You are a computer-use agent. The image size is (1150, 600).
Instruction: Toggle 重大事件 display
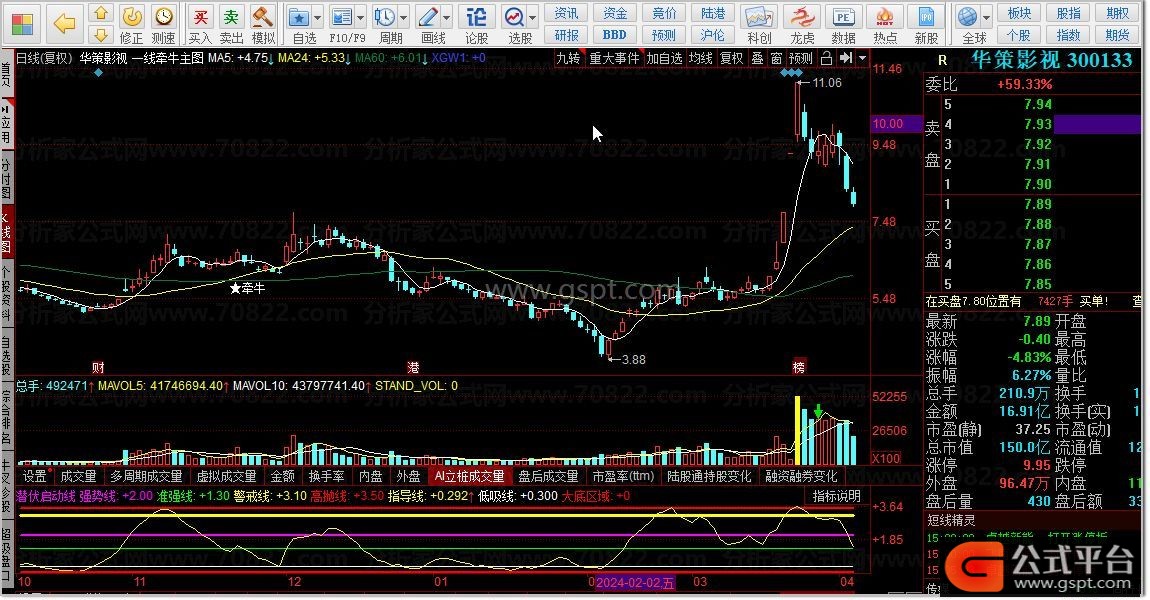[614, 58]
